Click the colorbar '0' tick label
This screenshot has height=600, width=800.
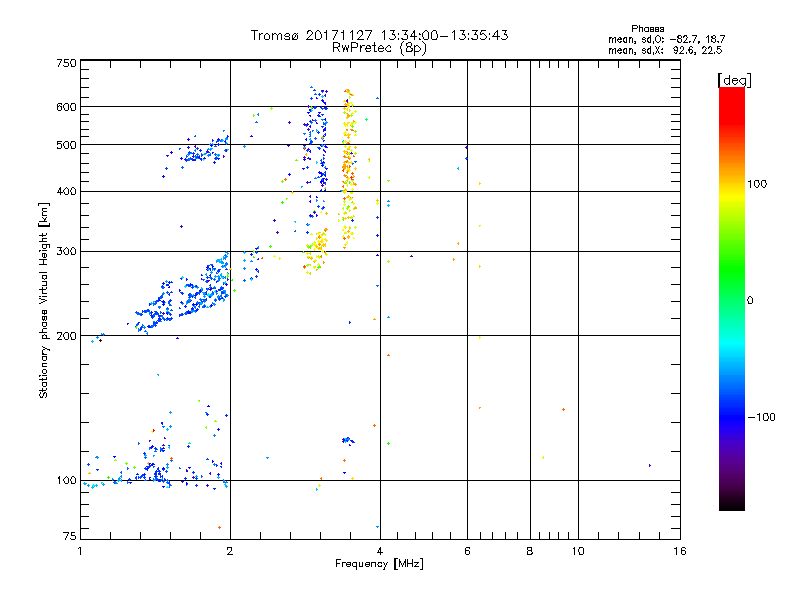tap(750, 301)
